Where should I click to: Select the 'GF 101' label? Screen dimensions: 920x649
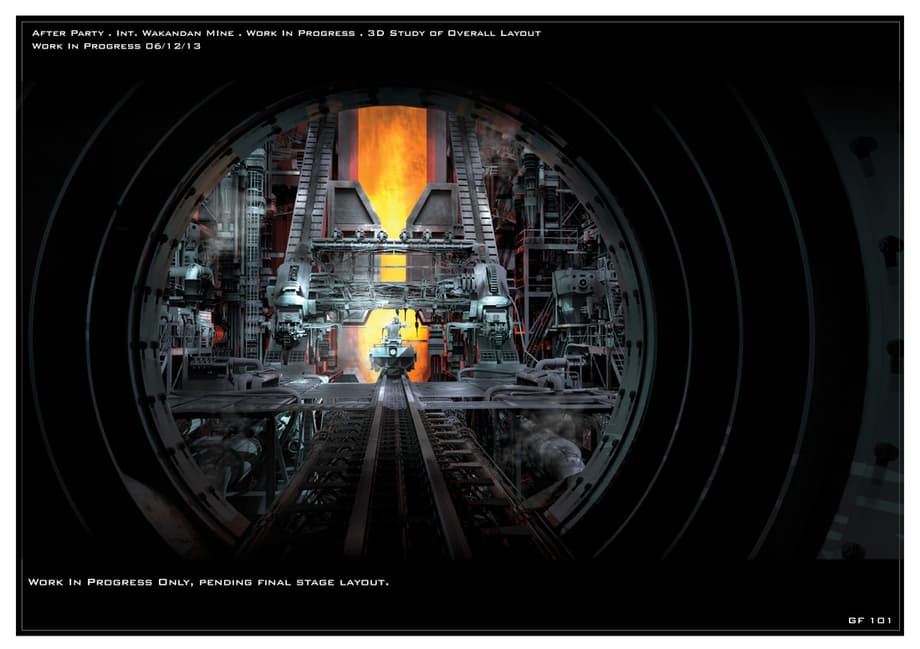pyautogui.click(x=868, y=621)
